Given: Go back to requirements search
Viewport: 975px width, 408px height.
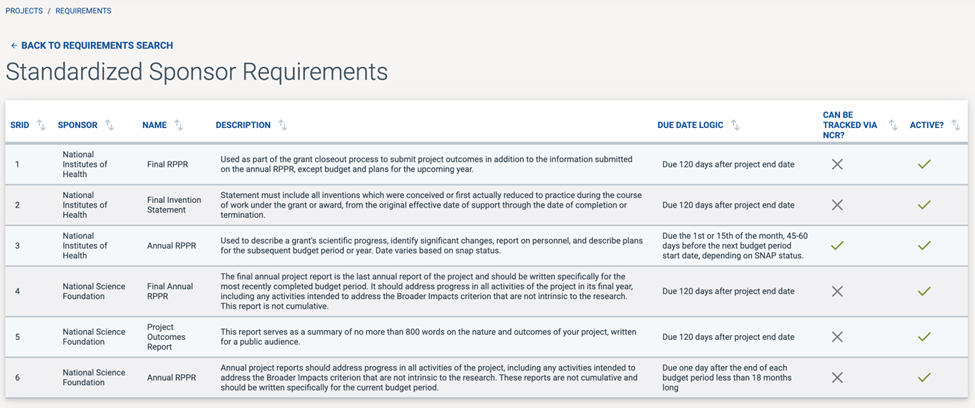Looking at the screenshot, I should tap(91, 46).
